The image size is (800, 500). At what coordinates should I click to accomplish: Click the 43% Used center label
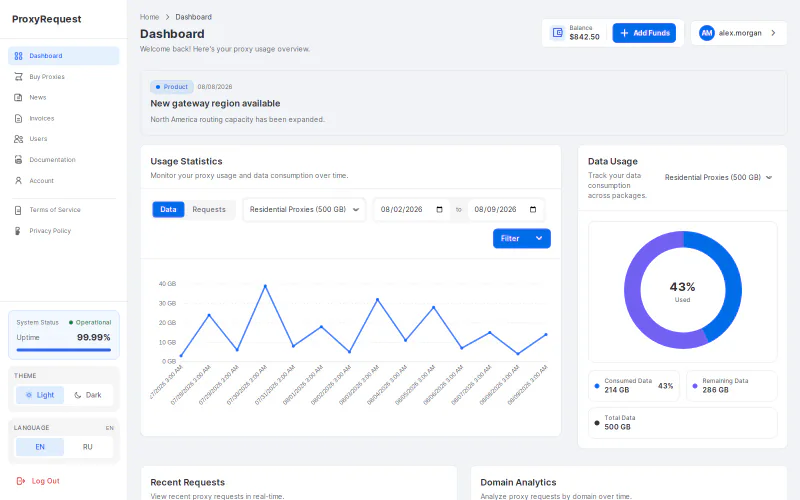click(x=682, y=291)
